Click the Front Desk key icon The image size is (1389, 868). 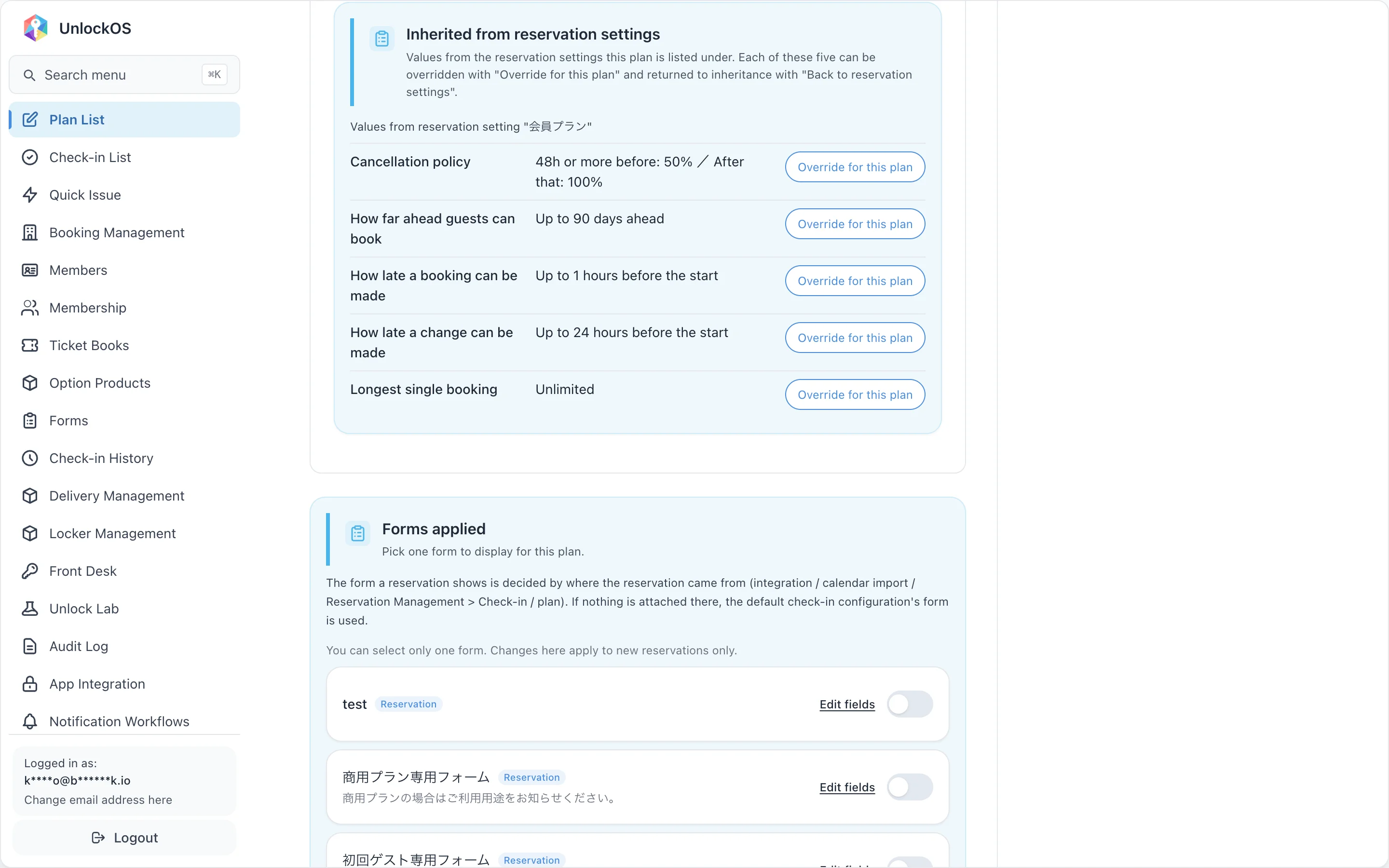point(30,570)
